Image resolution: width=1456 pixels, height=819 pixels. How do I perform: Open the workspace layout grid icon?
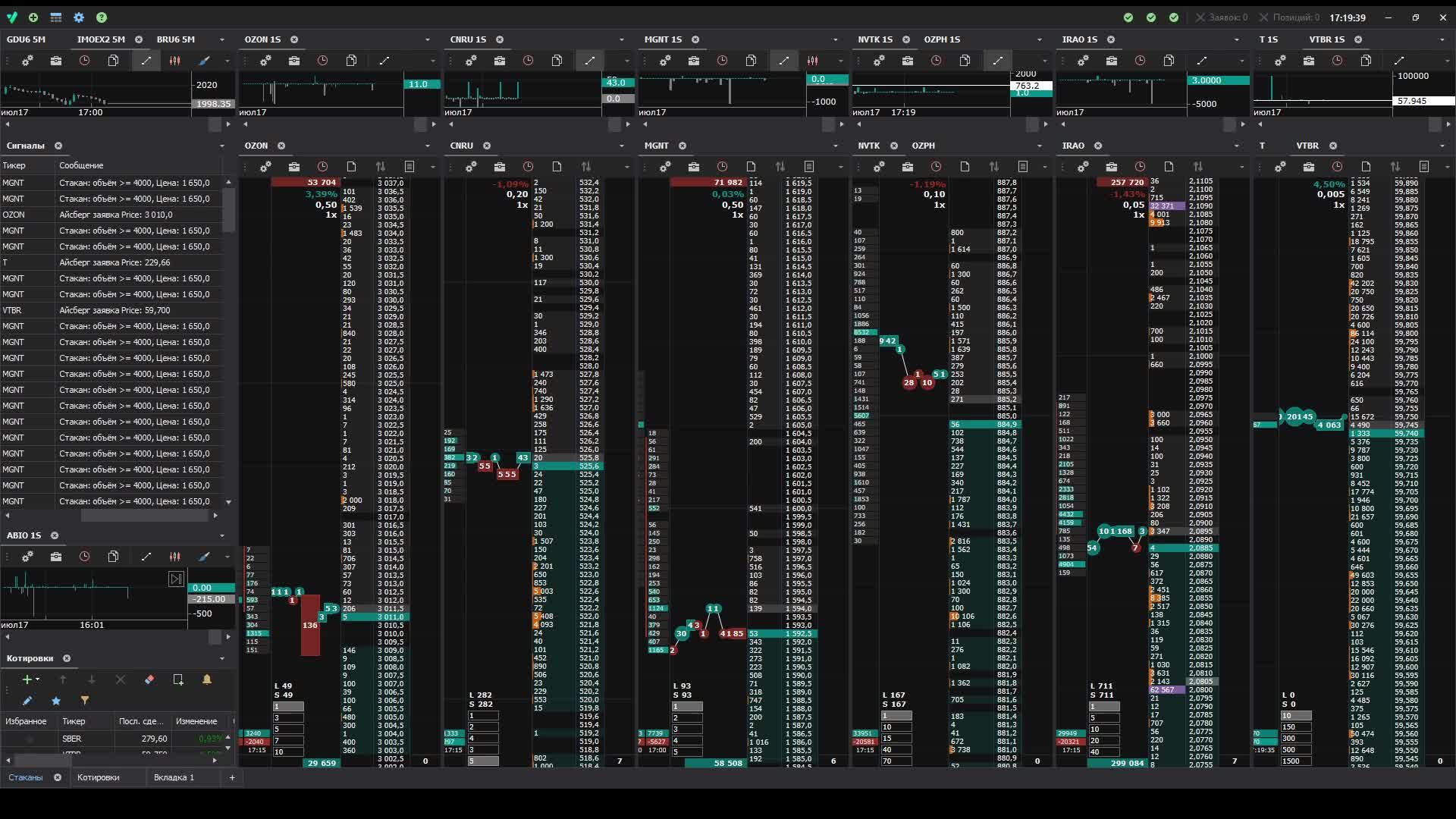click(x=56, y=17)
